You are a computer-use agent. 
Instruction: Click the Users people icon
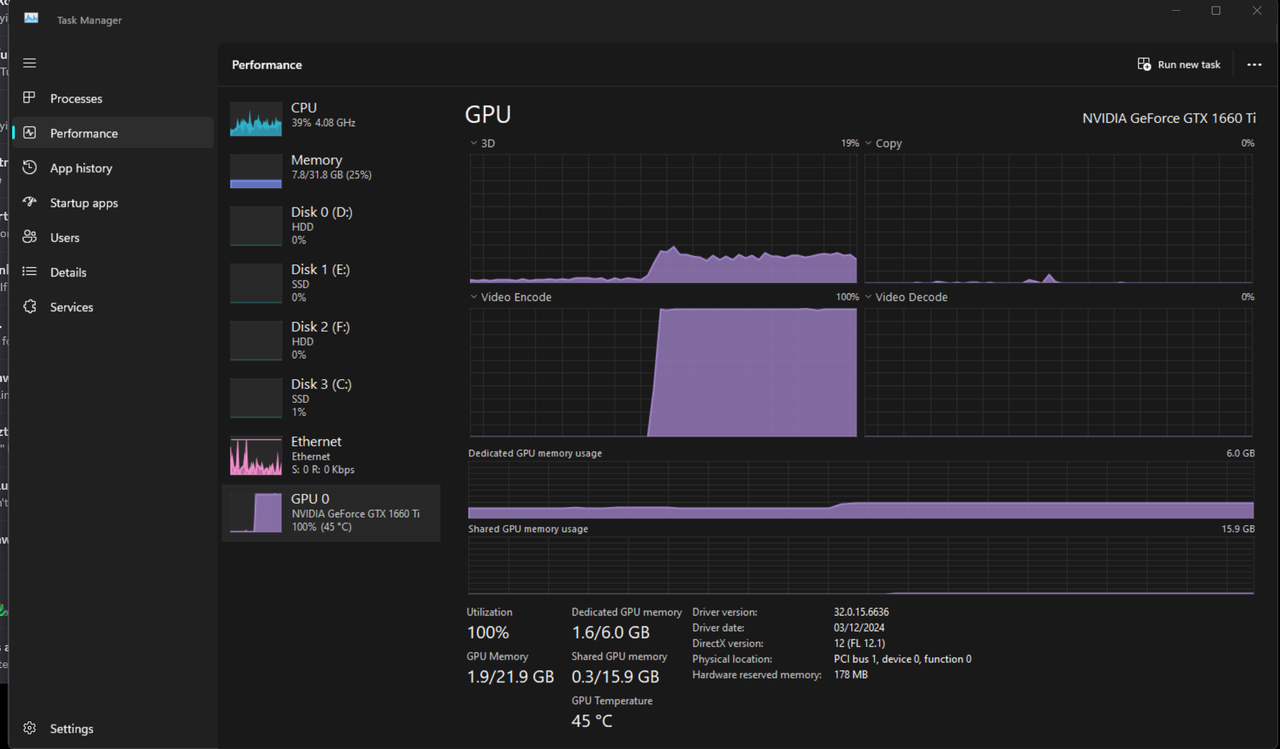pyautogui.click(x=30, y=237)
